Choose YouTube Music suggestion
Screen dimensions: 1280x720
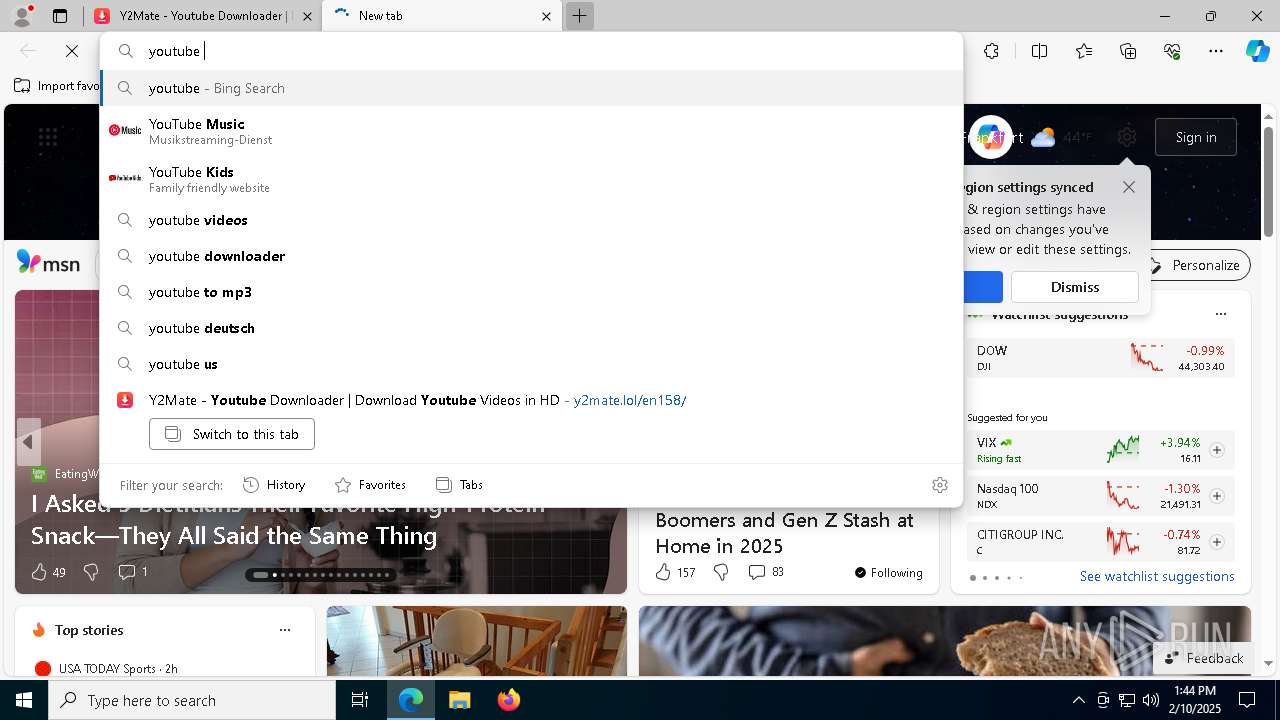pyautogui.click(x=531, y=130)
